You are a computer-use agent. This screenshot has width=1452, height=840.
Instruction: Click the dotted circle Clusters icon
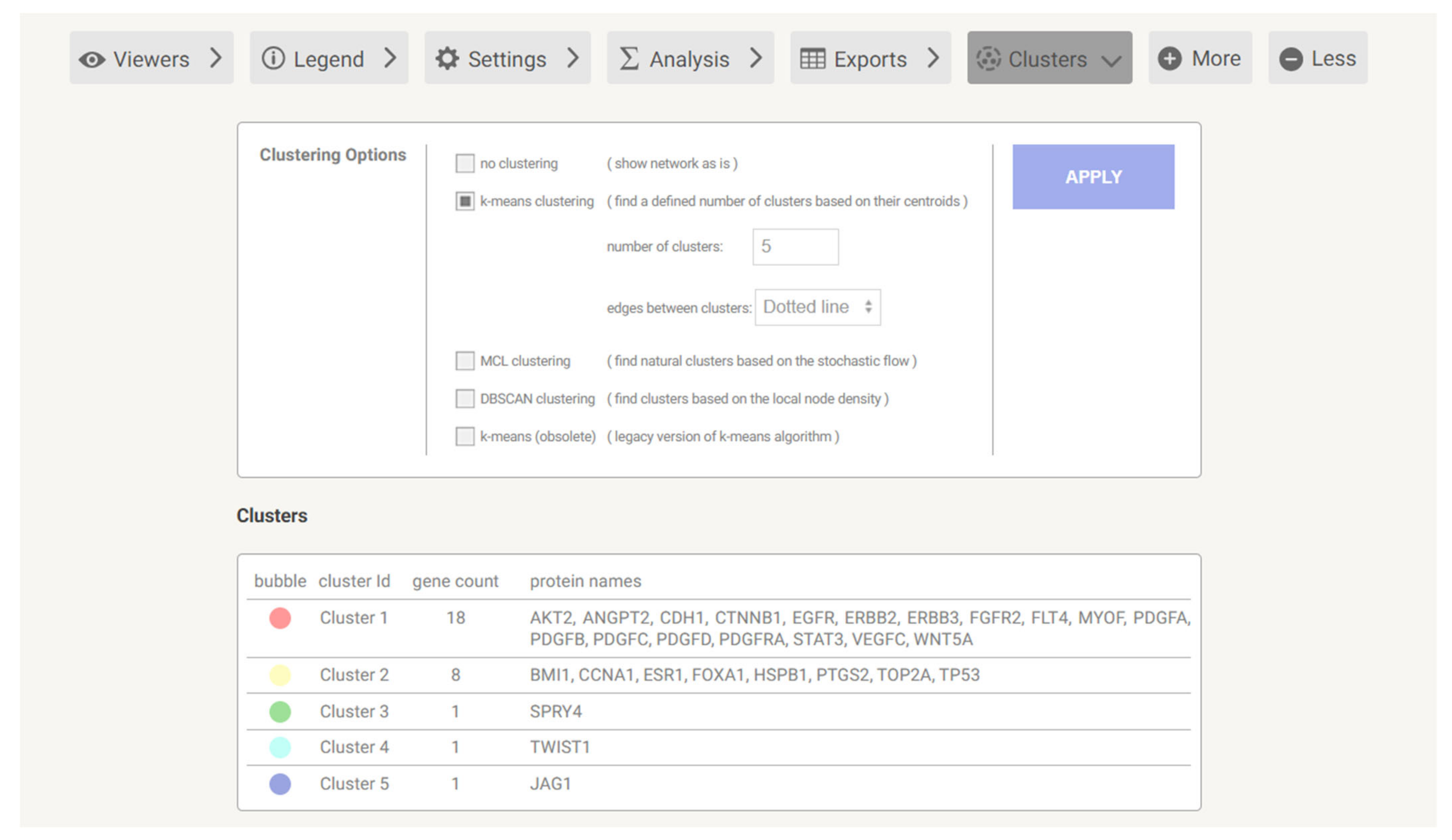pyautogui.click(x=988, y=59)
